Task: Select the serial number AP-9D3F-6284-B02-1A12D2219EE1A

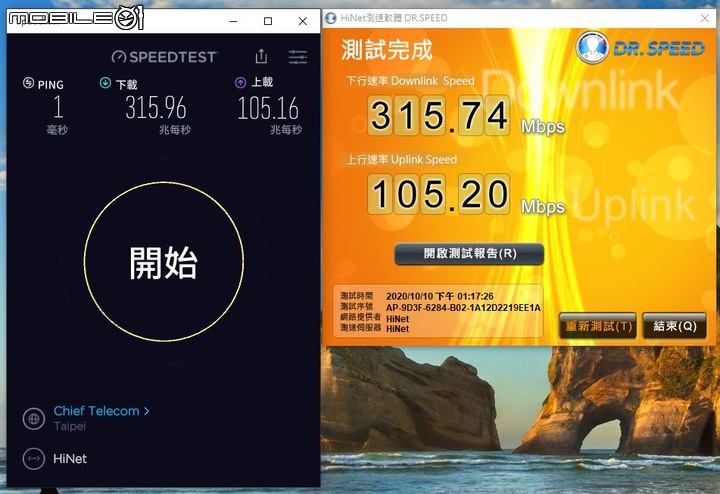Action: pos(463,308)
